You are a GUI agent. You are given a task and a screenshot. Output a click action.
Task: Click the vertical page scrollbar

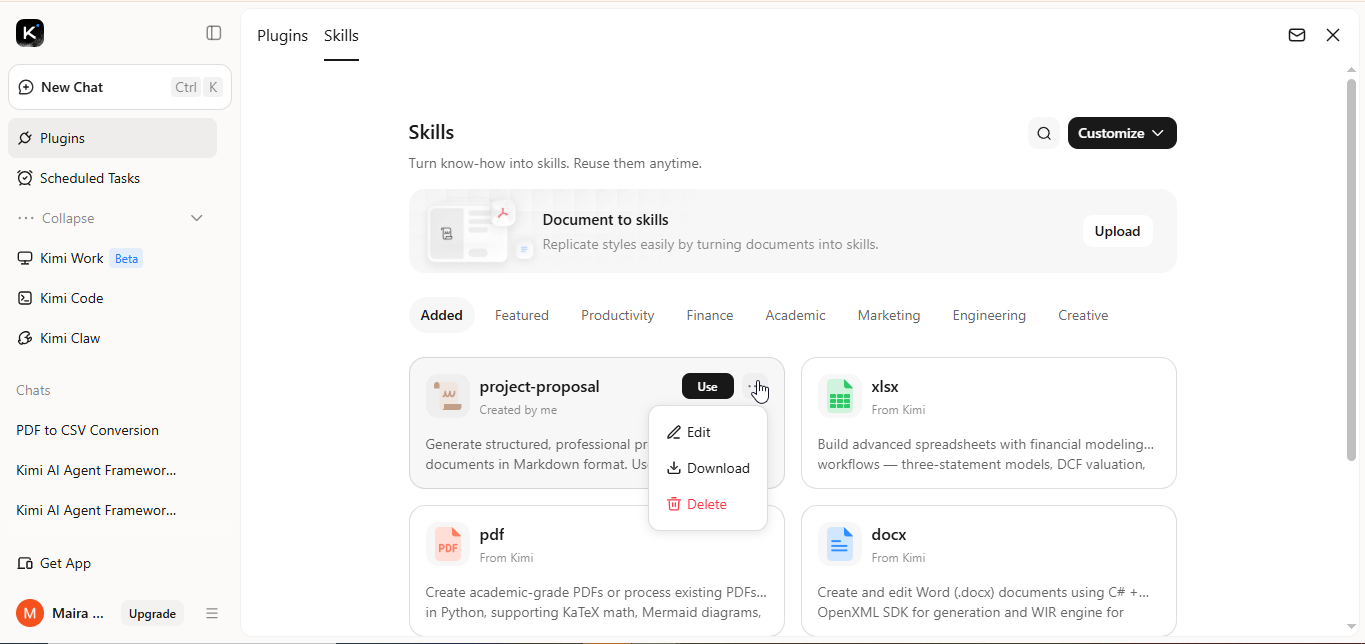pyautogui.click(x=1351, y=270)
